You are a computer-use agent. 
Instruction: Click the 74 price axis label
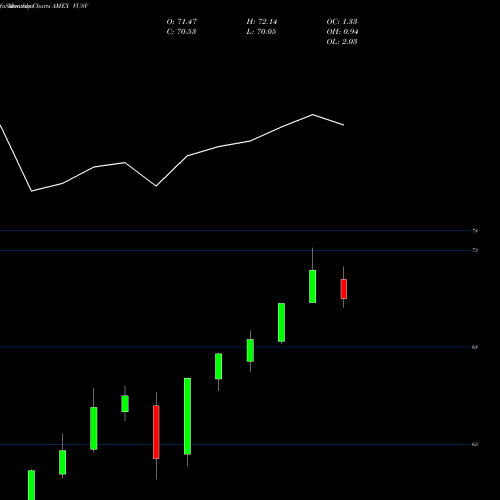pyautogui.click(x=475, y=231)
